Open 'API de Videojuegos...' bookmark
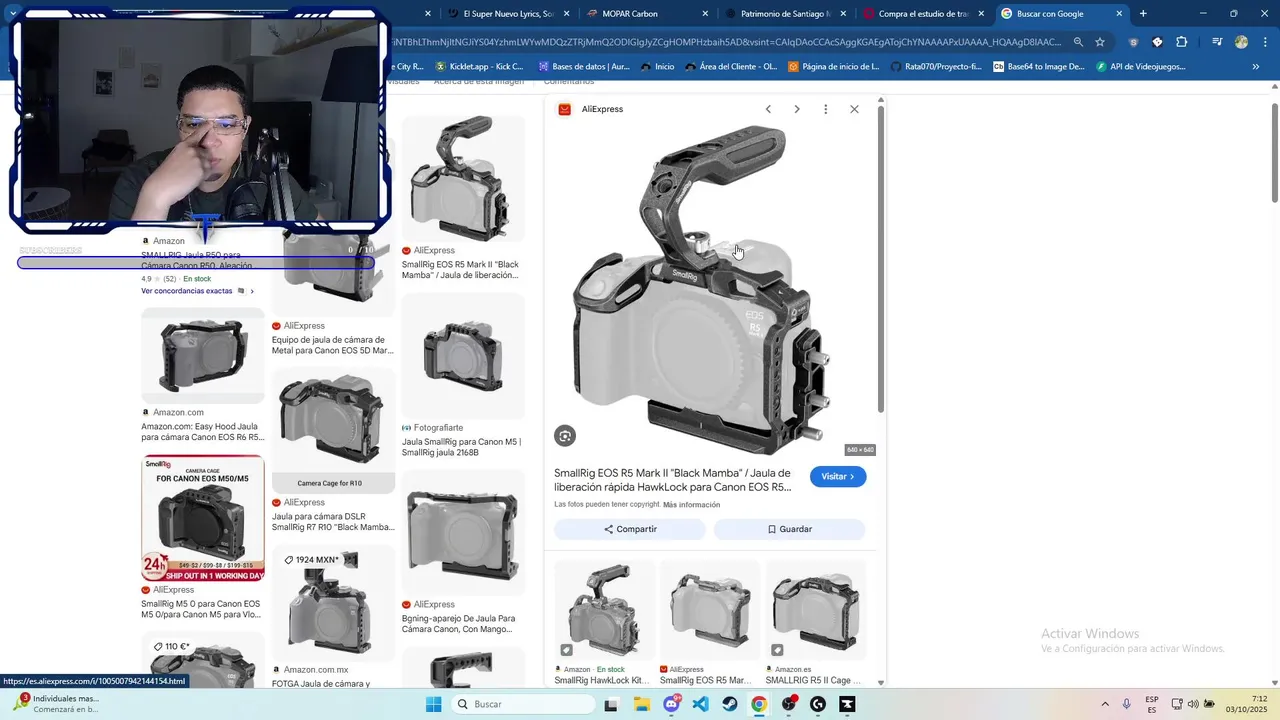This screenshot has width=1280, height=720. pyautogui.click(x=1141, y=67)
